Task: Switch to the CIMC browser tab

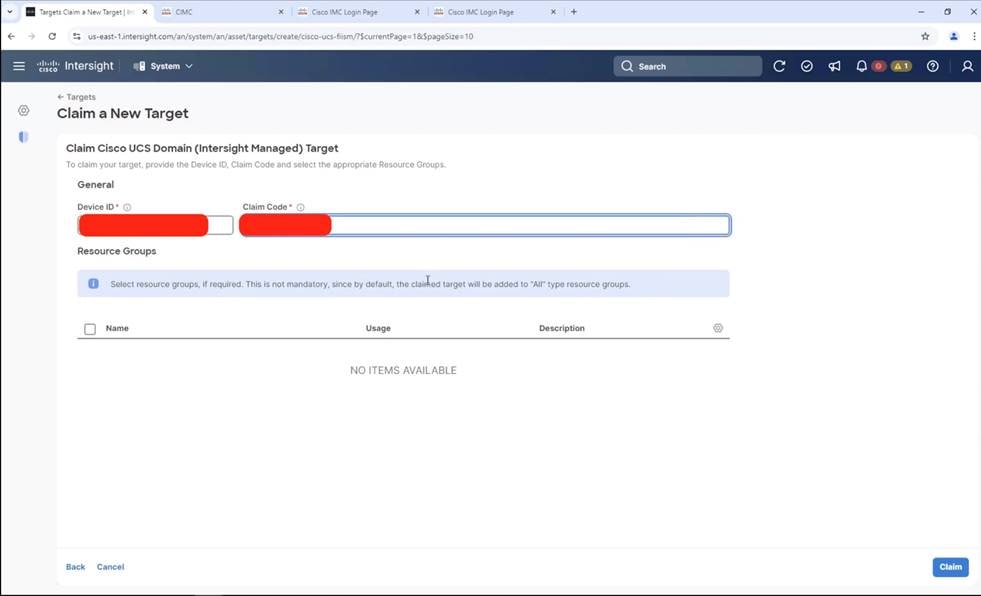Action: click(x=184, y=12)
